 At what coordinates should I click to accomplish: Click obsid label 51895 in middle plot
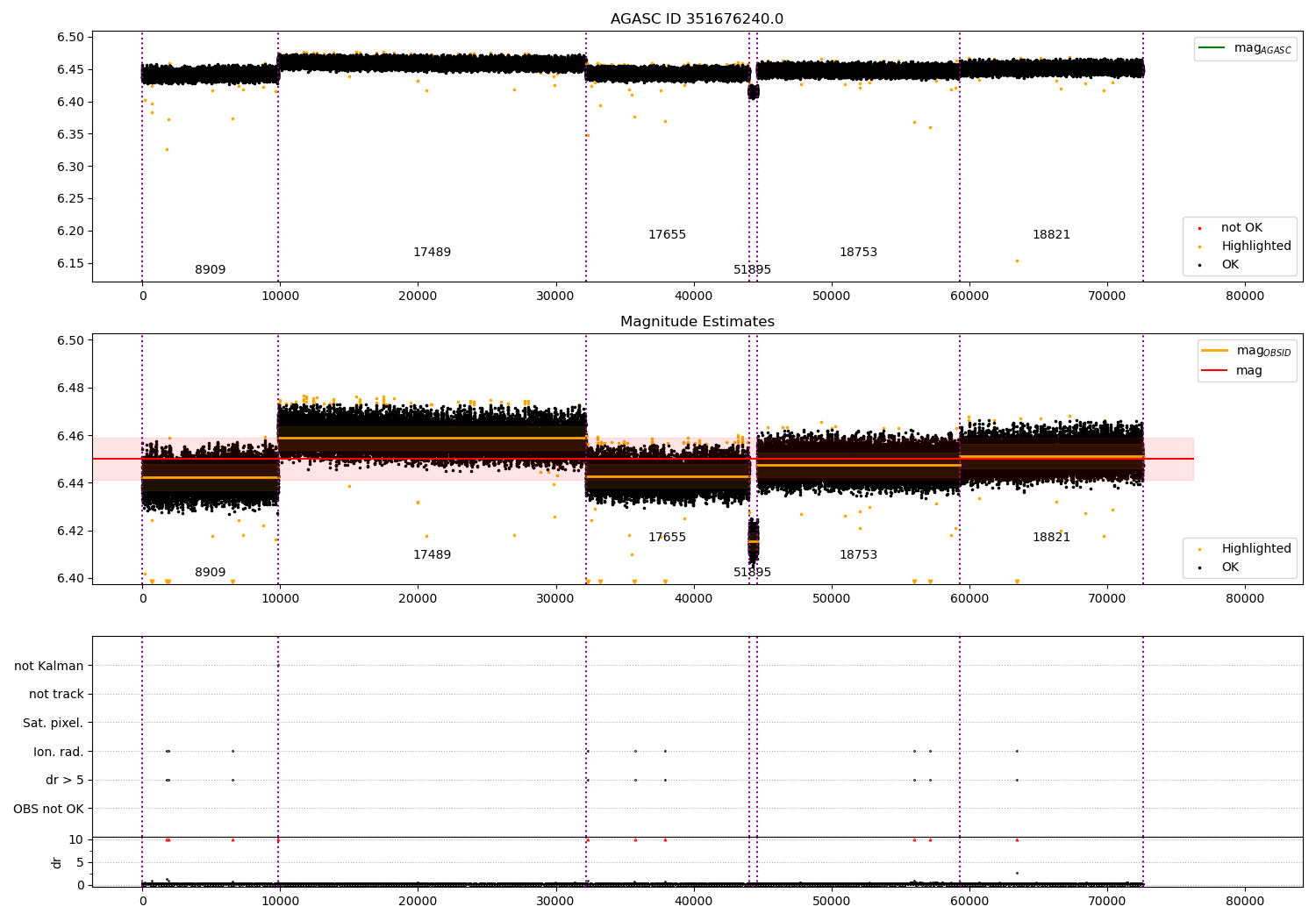pyautogui.click(x=752, y=573)
